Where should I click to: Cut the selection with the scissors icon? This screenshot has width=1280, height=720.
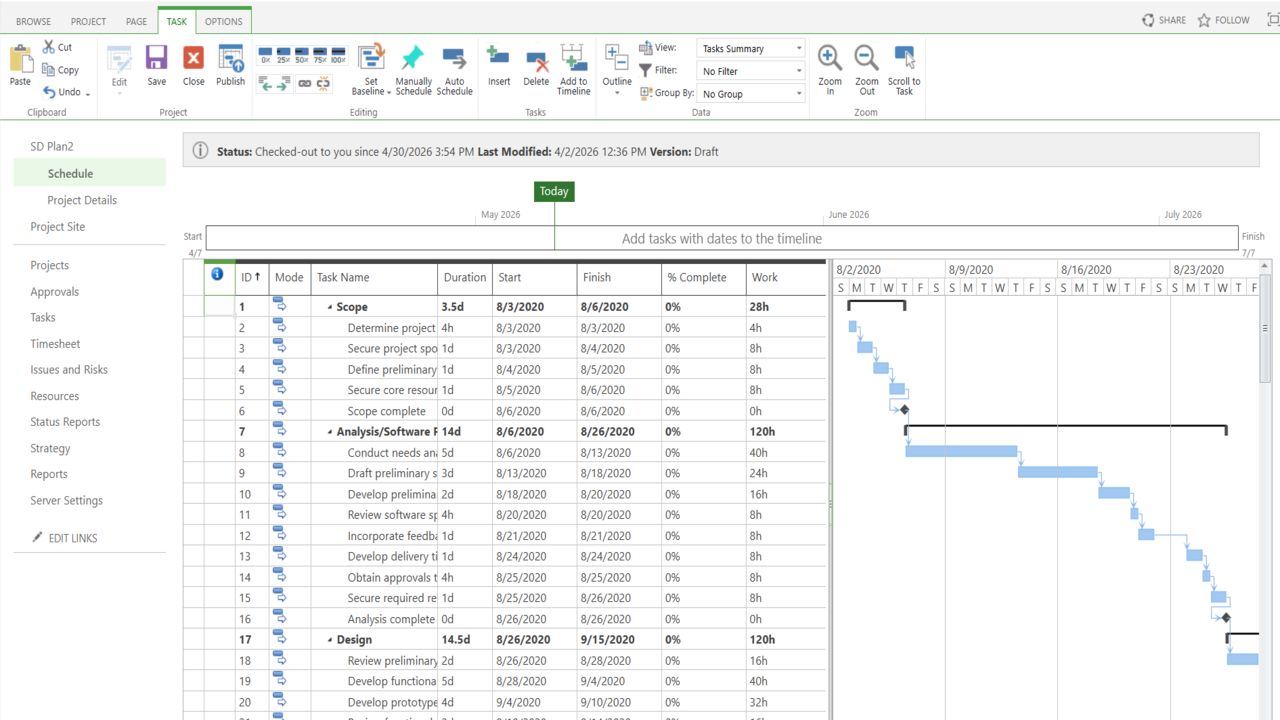point(57,47)
